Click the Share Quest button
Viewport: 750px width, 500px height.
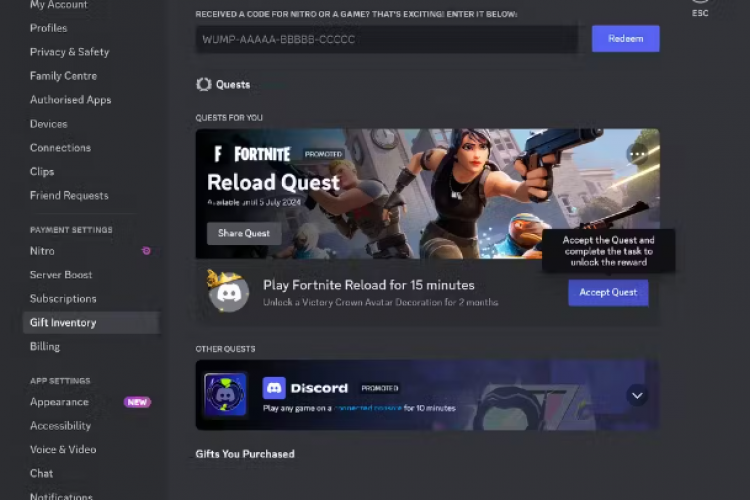[x=244, y=233]
